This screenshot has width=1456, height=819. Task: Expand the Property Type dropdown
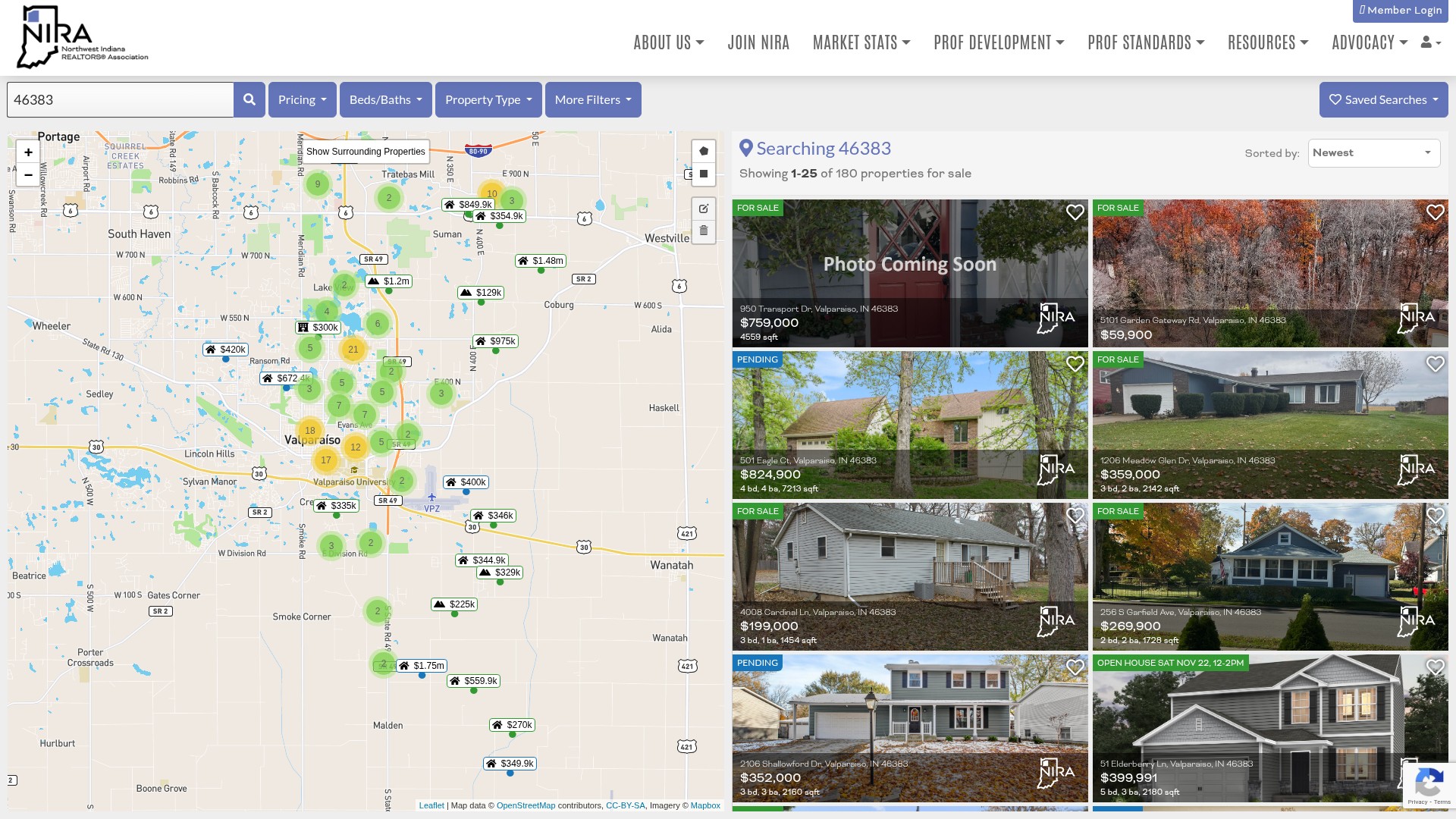pyautogui.click(x=488, y=99)
